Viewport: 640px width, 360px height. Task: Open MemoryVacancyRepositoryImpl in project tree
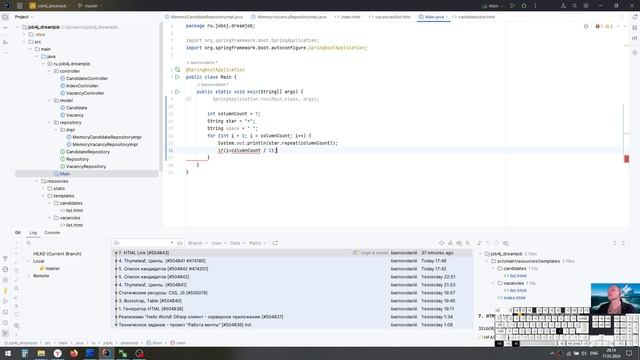pyautogui.click(x=102, y=144)
